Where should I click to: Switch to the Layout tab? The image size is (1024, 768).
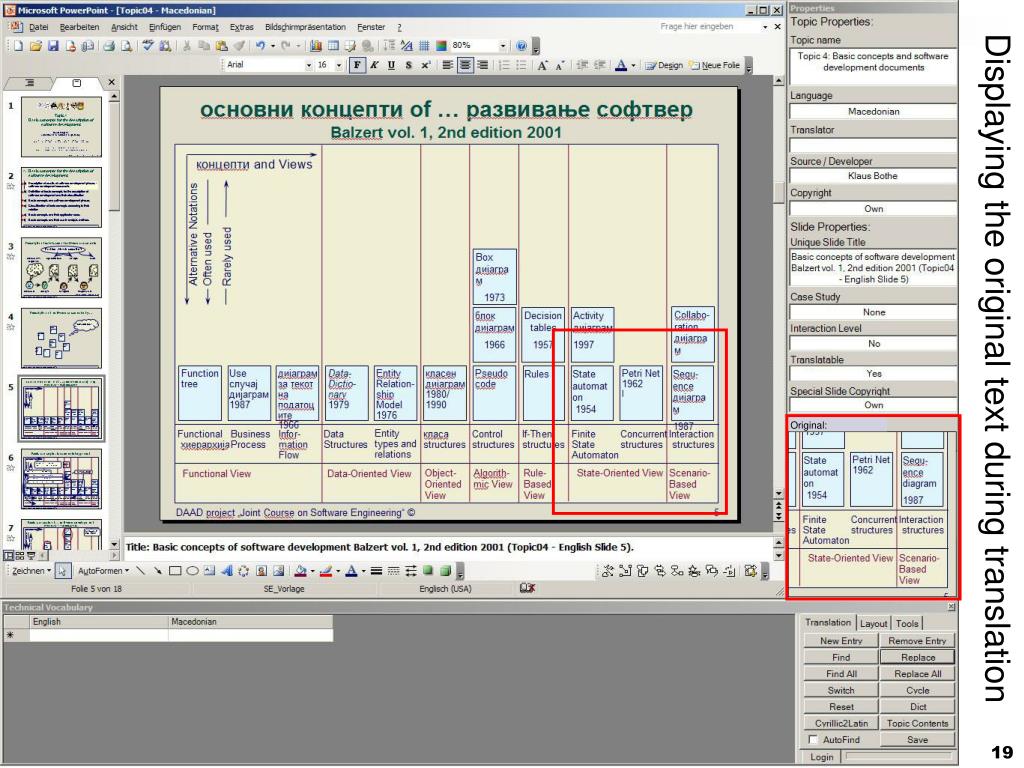[873, 624]
